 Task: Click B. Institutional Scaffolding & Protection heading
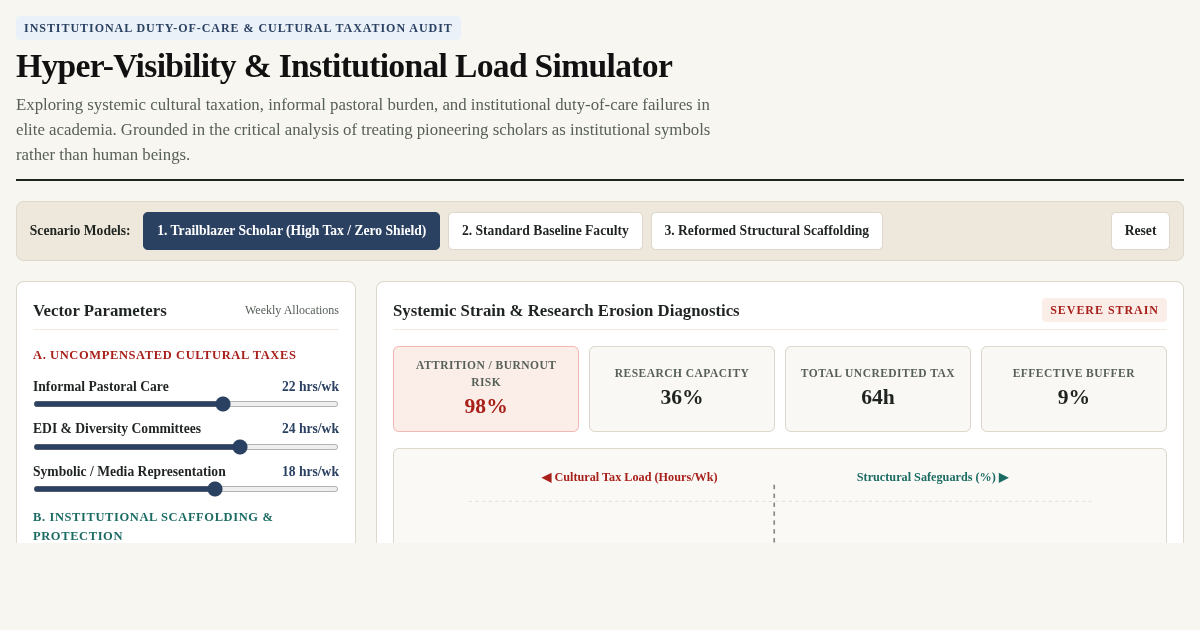pyautogui.click(x=153, y=526)
